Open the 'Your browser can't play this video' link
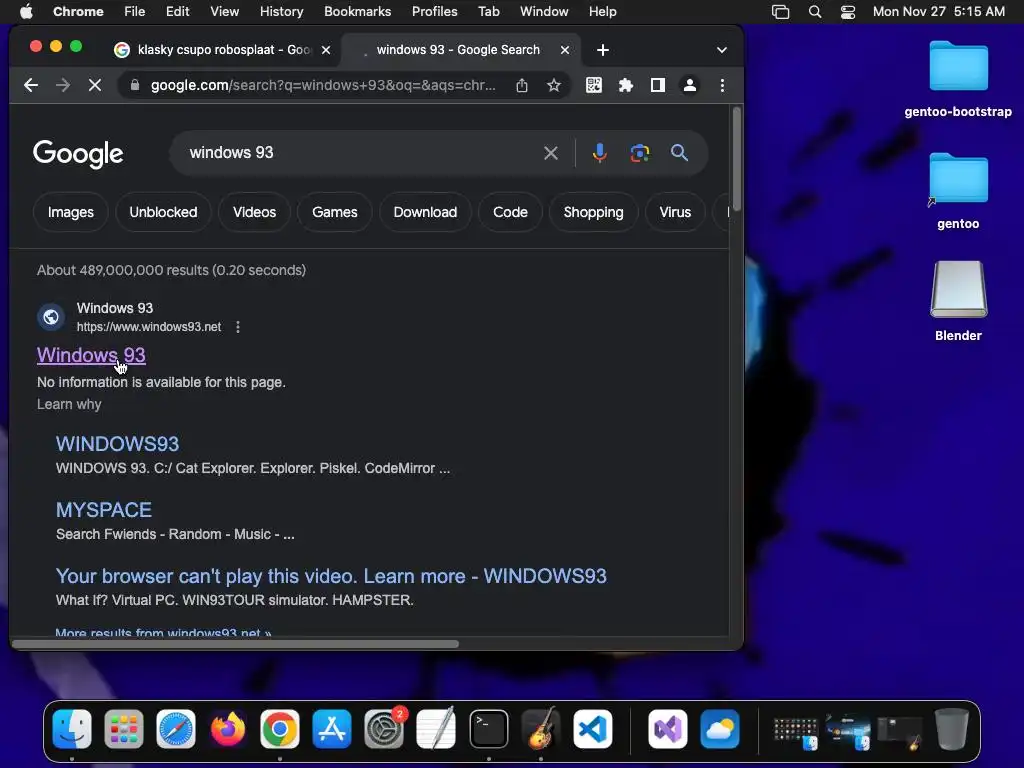1024x768 pixels. pyautogui.click(x=331, y=576)
